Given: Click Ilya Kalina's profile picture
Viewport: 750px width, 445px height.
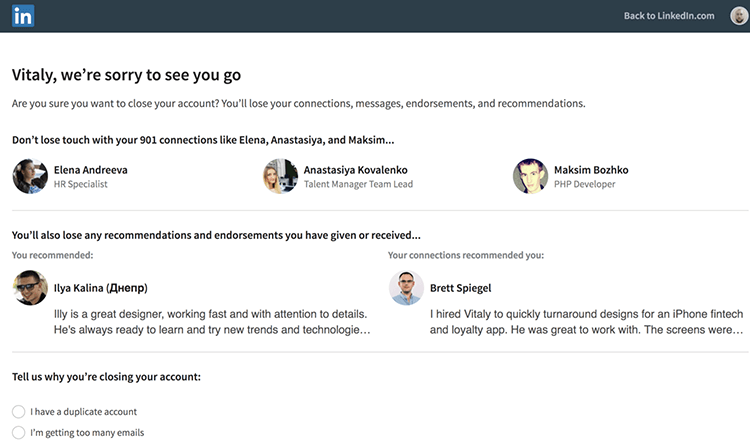Looking at the screenshot, I should pyautogui.click(x=29, y=288).
